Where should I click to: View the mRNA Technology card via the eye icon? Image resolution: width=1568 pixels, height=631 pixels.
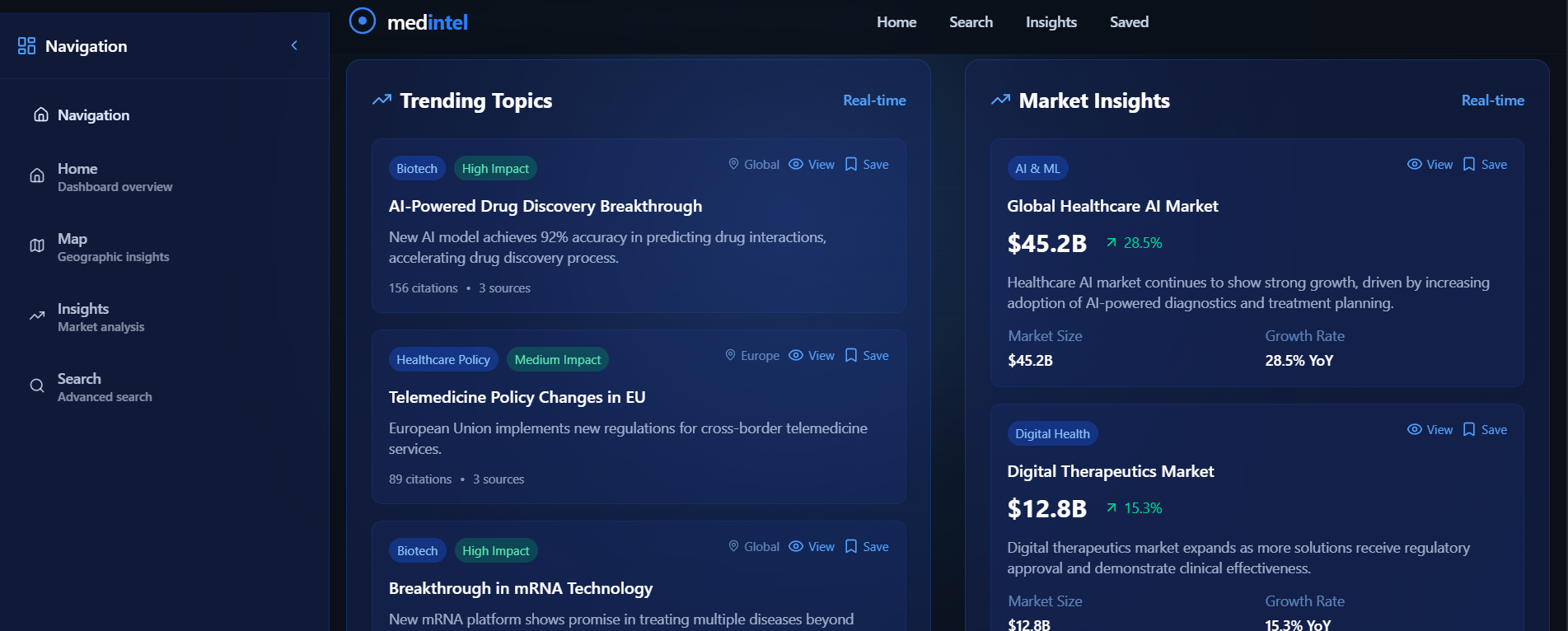796,546
